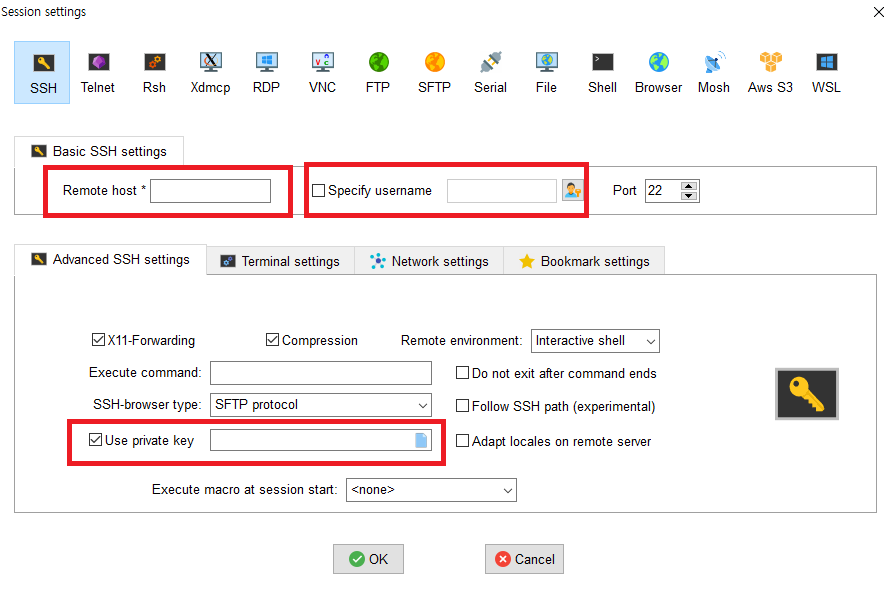Focus the Execute command field
Image resolution: width=890 pixels, height=600 pixels.
point(321,373)
